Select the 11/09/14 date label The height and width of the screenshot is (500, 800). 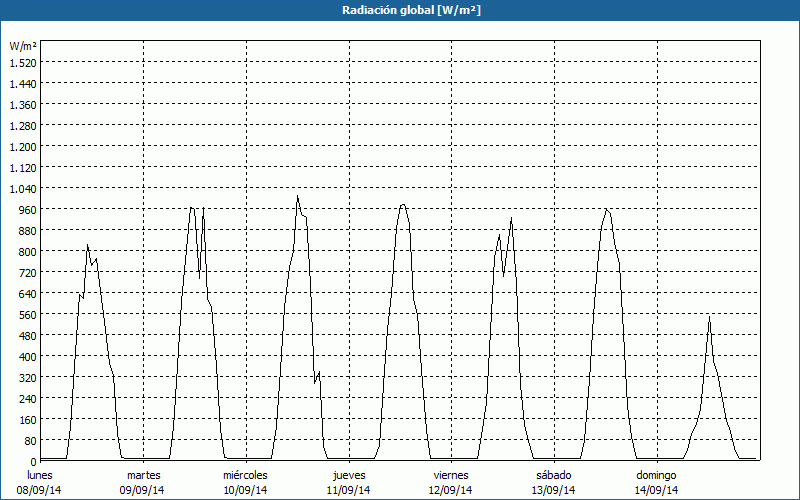(x=348, y=490)
